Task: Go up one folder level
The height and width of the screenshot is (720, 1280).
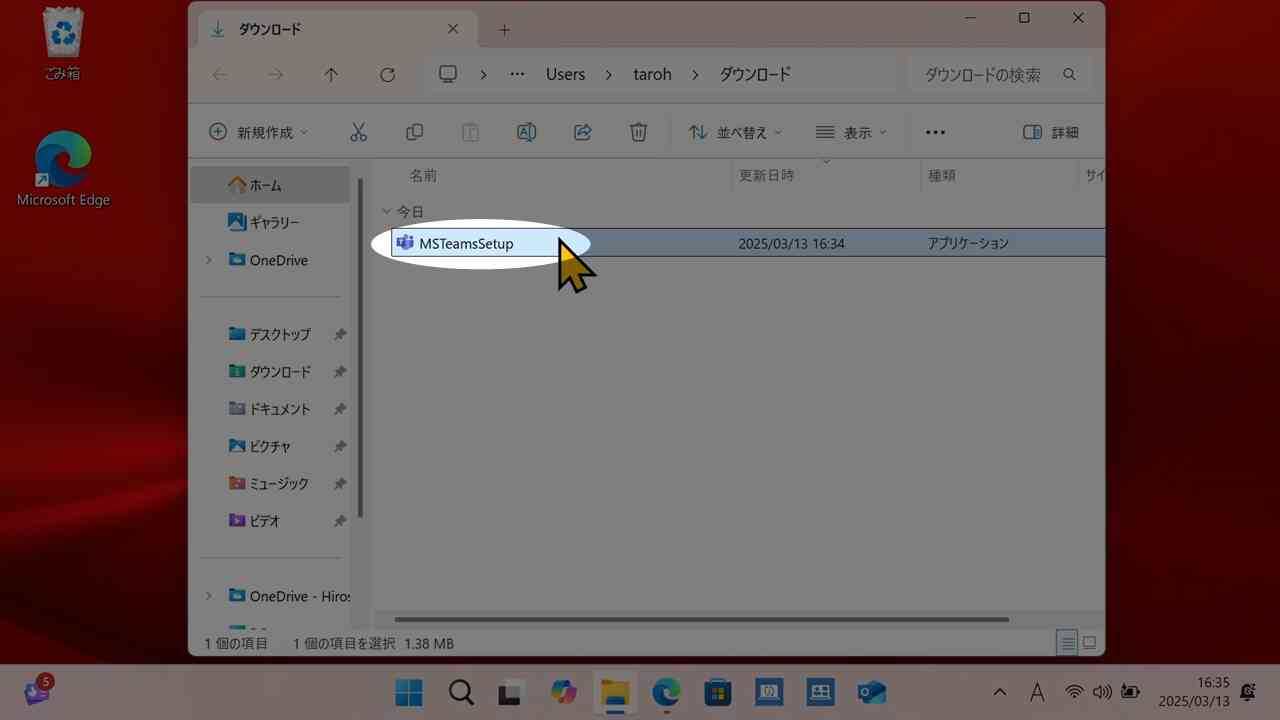Action: point(331,74)
